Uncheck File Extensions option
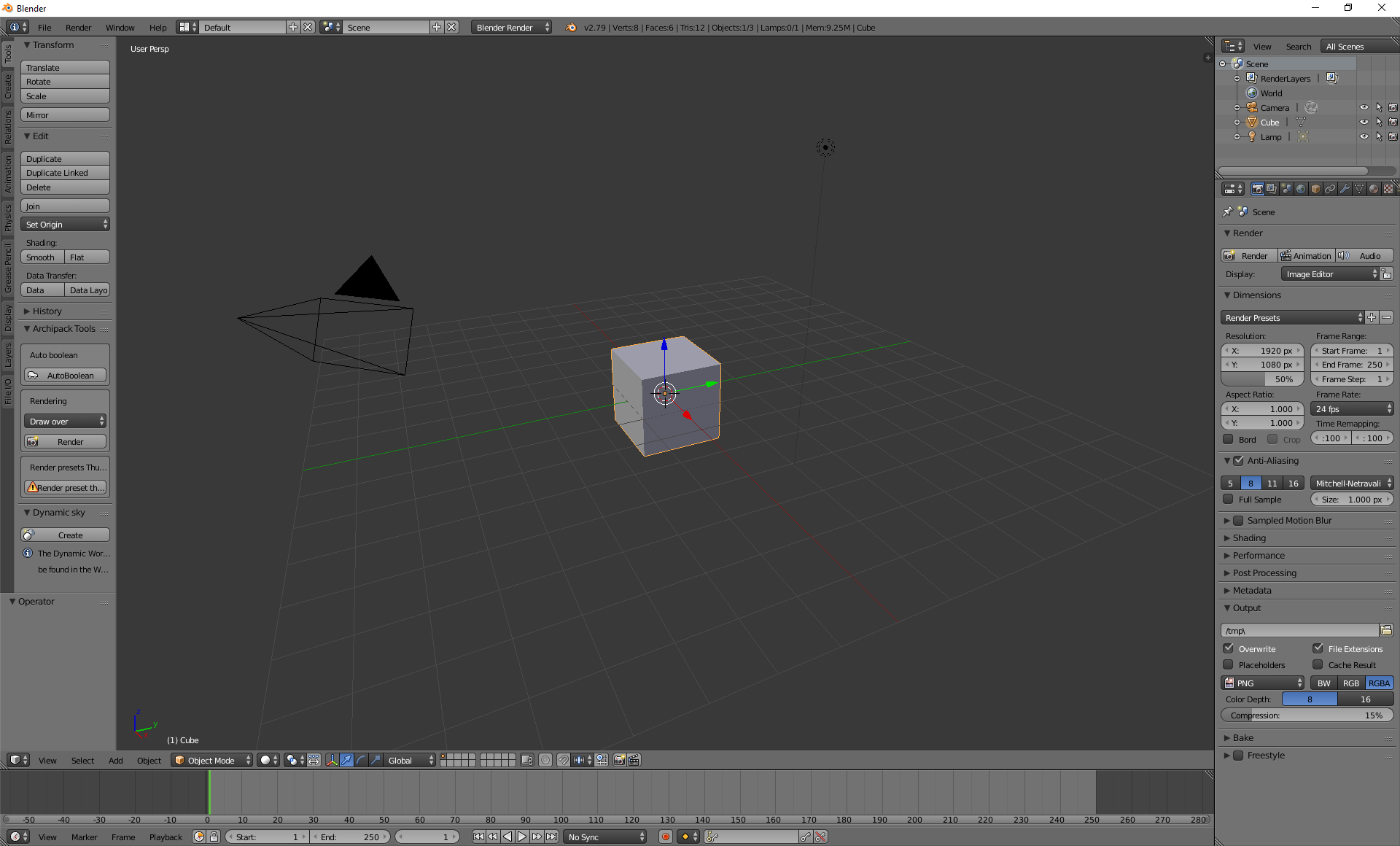Screen dimensions: 1400x846 pyautogui.click(x=1318, y=648)
